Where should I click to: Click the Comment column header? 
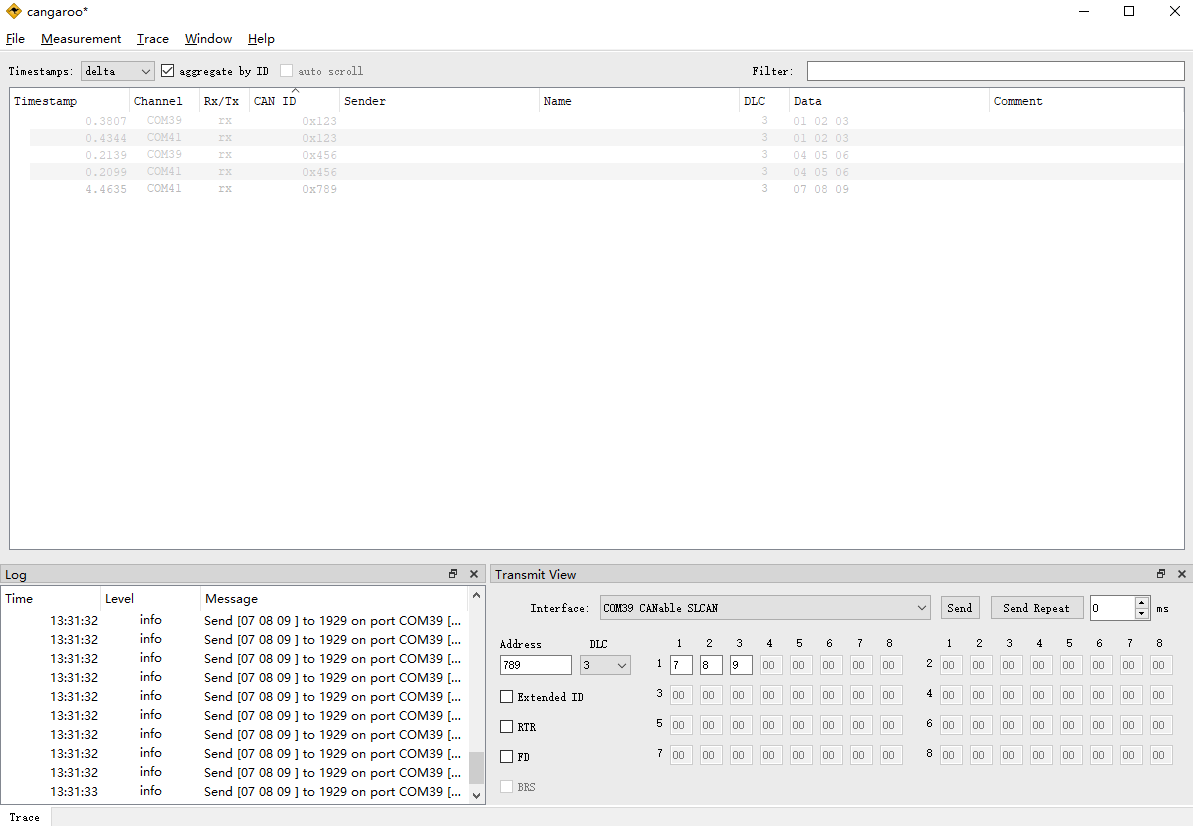[x=1086, y=100]
